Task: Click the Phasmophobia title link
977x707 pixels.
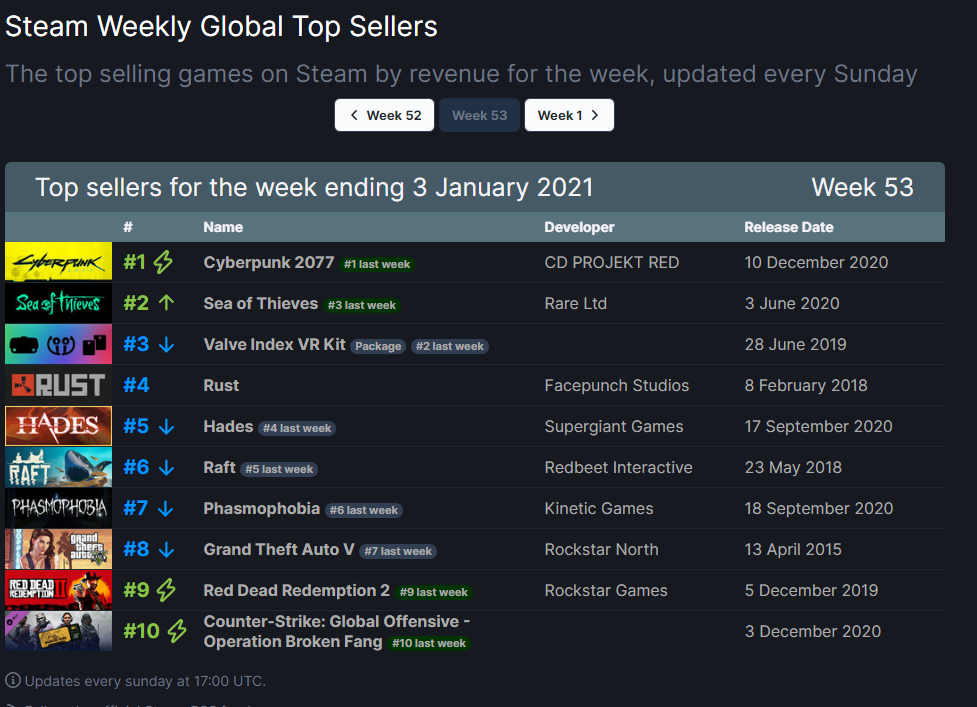Action: (x=262, y=509)
